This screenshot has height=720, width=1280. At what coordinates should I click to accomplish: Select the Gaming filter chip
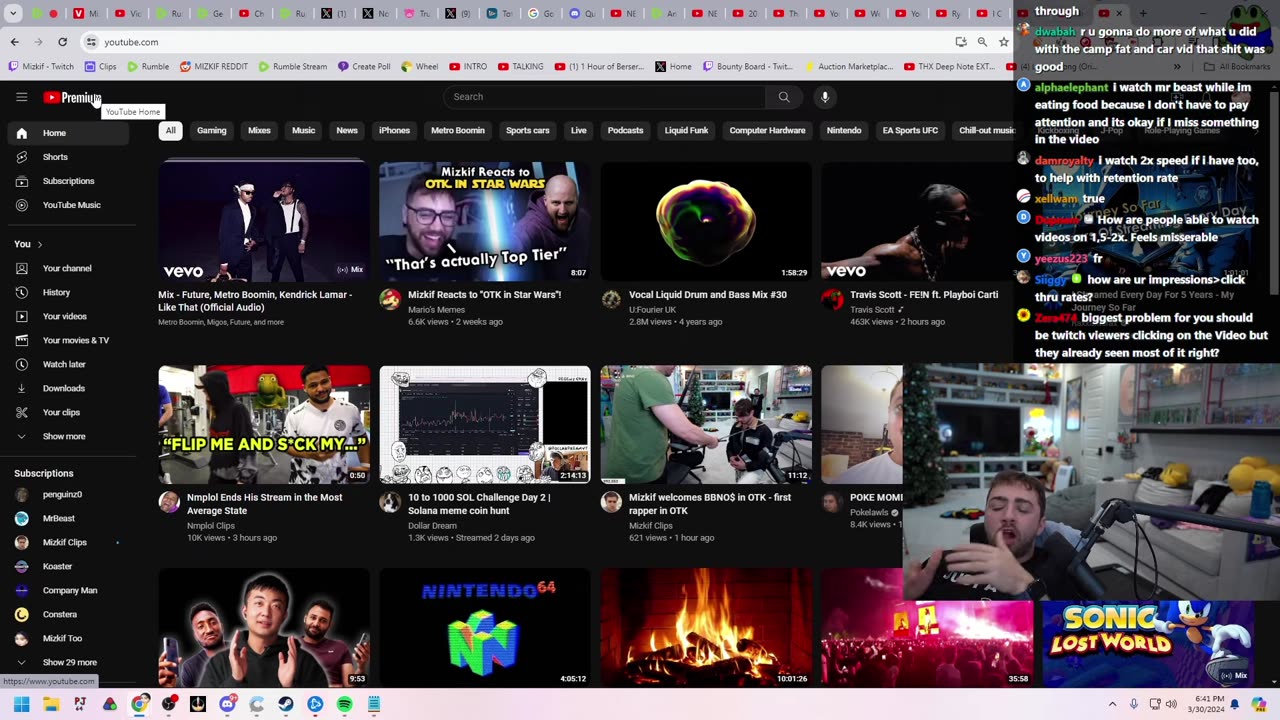coord(212,131)
